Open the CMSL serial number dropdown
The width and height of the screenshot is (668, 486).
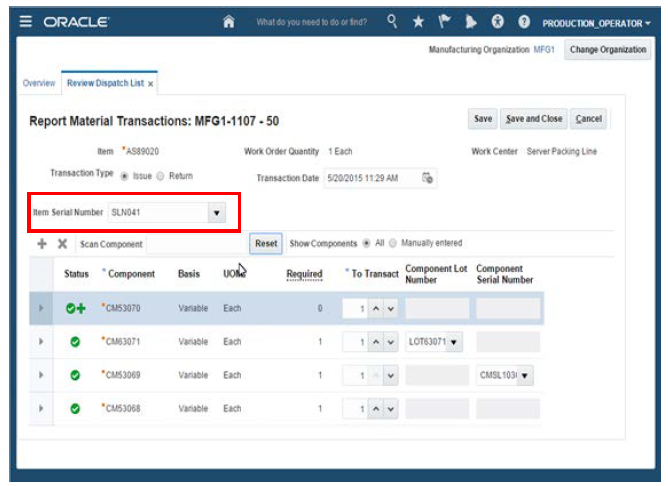(524, 376)
